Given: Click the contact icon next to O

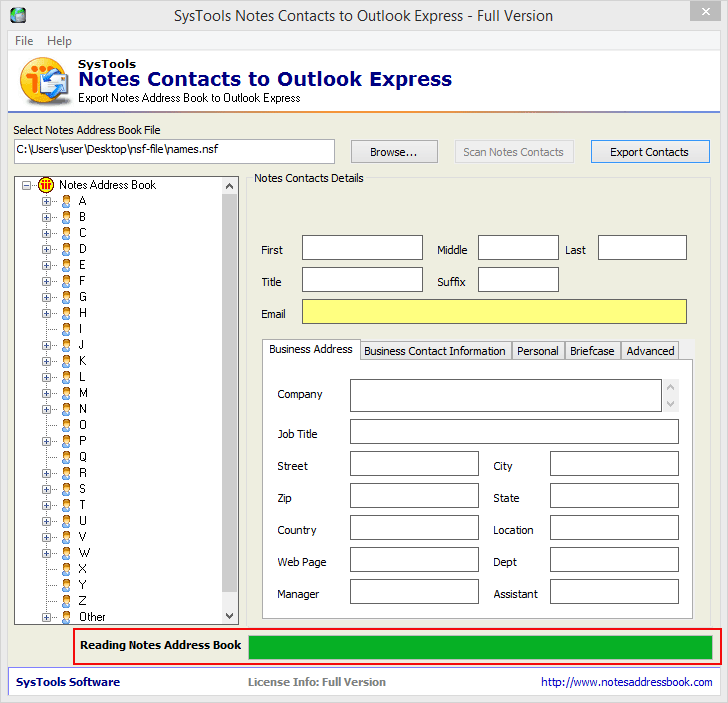Looking at the screenshot, I should (x=66, y=425).
